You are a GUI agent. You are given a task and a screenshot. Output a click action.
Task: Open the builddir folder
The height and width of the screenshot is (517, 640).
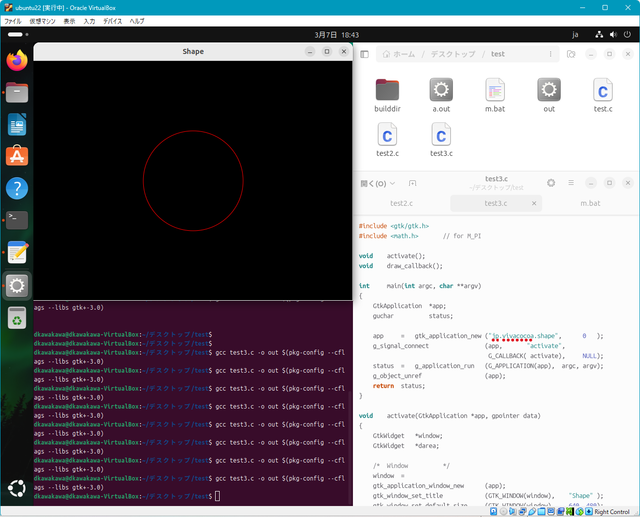pyautogui.click(x=387, y=91)
